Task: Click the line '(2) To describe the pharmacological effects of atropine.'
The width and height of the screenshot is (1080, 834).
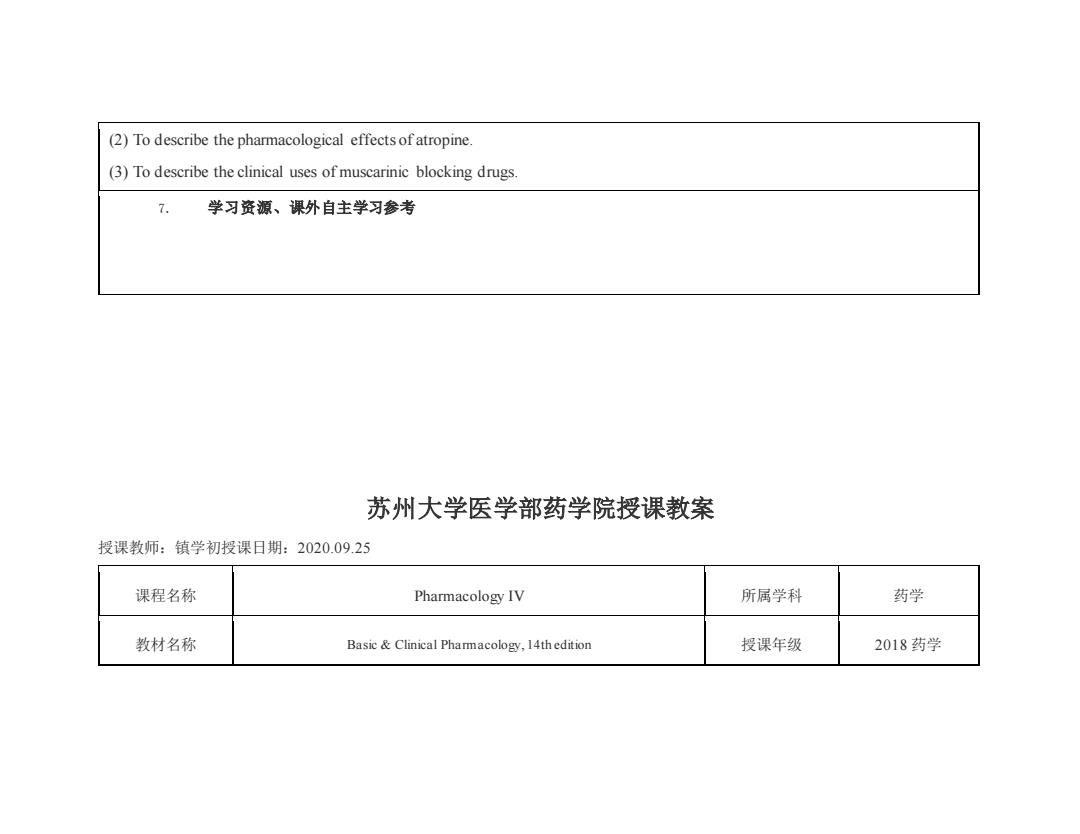Action: pyautogui.click(x=291, y=140)
